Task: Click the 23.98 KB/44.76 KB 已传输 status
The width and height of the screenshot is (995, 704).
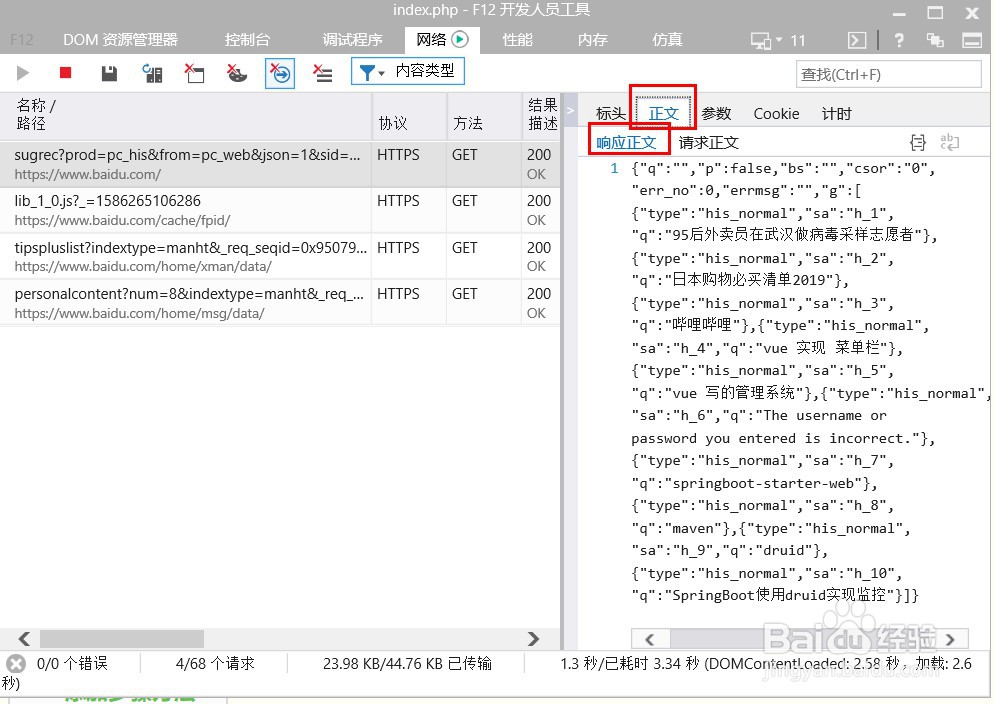Action: point(407,664)
